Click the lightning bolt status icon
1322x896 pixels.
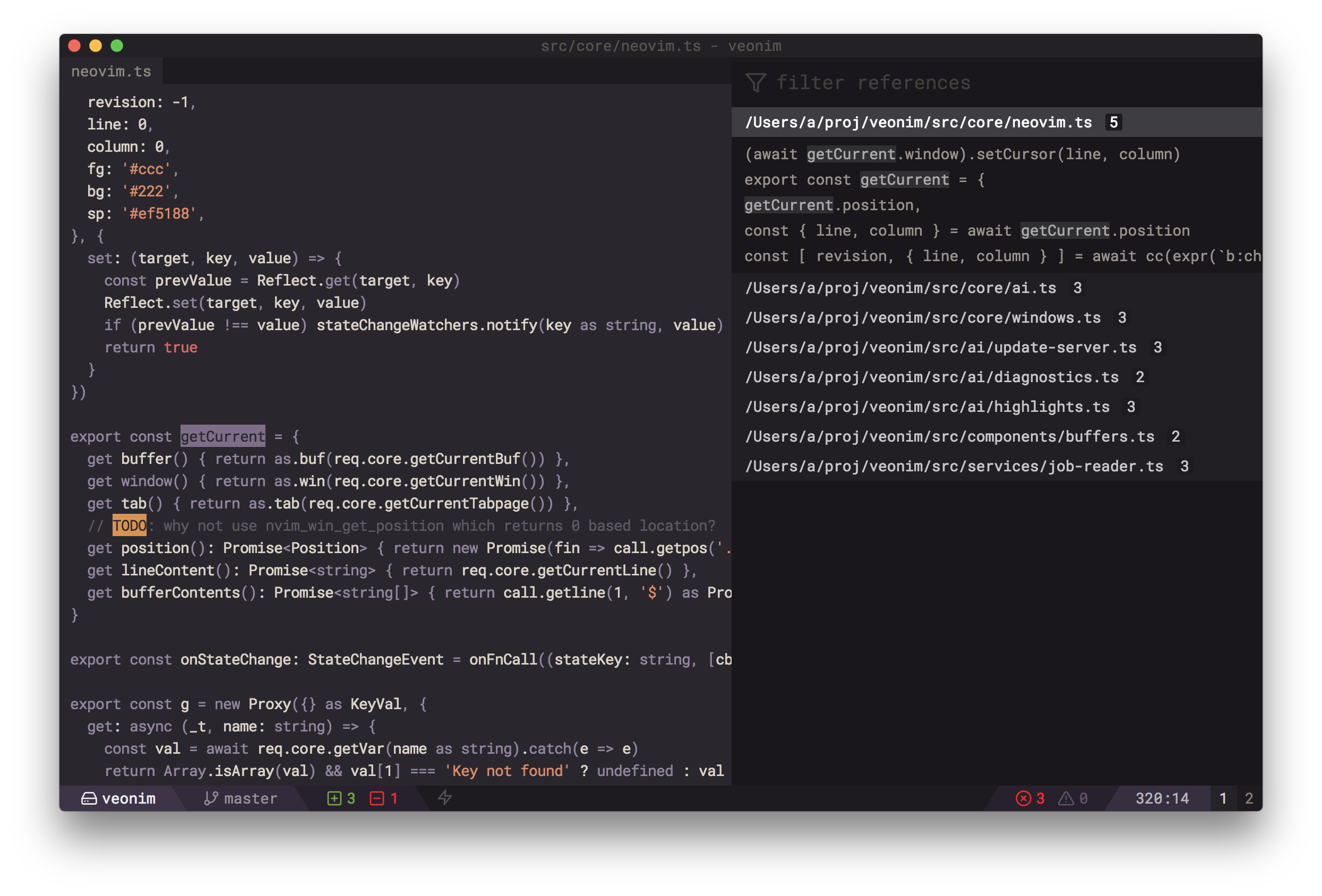pyautogui.click(x=445, y=798)
